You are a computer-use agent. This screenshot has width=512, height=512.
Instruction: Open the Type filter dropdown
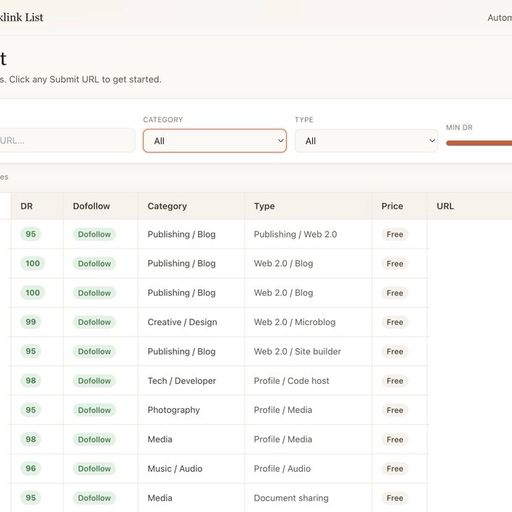click(x=366, y=141)
